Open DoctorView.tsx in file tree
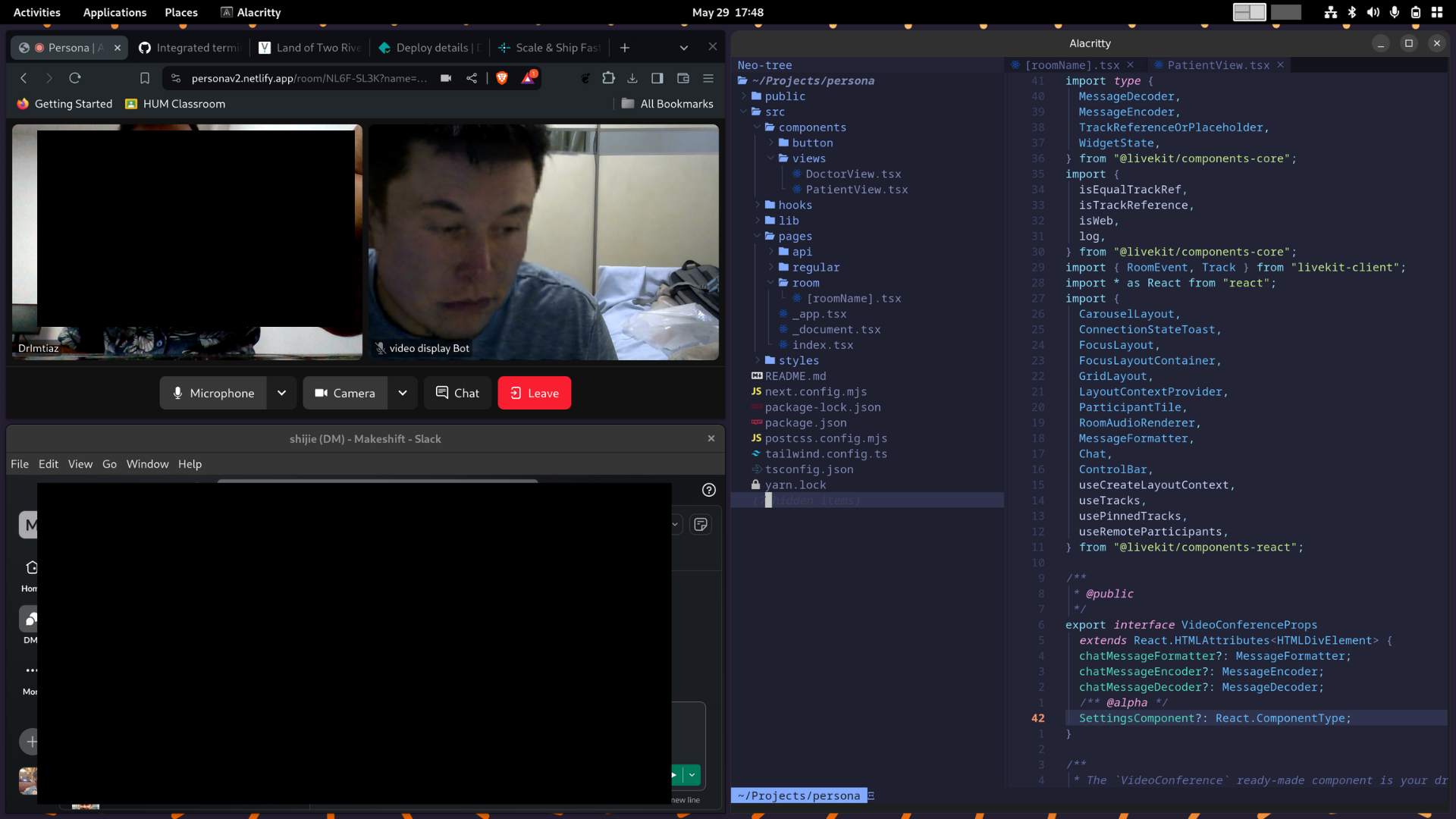The width and height of the screenshot is (1456, 819). tap(852, 174)
